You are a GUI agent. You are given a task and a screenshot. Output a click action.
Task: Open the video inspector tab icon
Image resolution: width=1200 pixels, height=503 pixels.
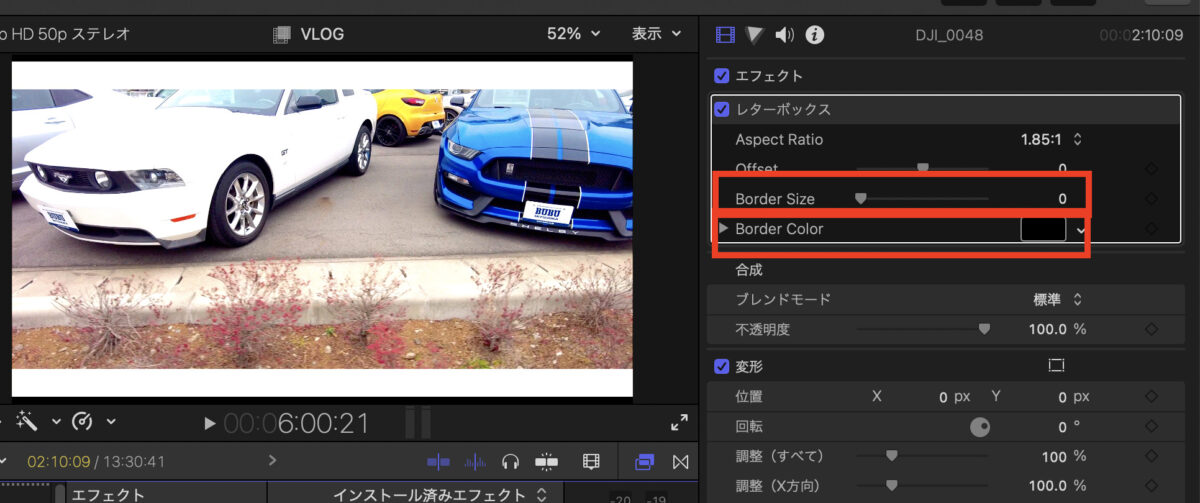(x=725, y=35)
